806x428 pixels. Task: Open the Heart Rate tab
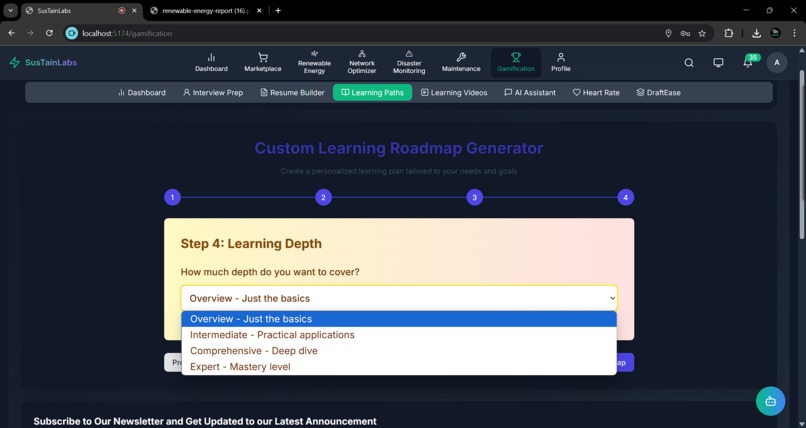[x=596, y=92]
